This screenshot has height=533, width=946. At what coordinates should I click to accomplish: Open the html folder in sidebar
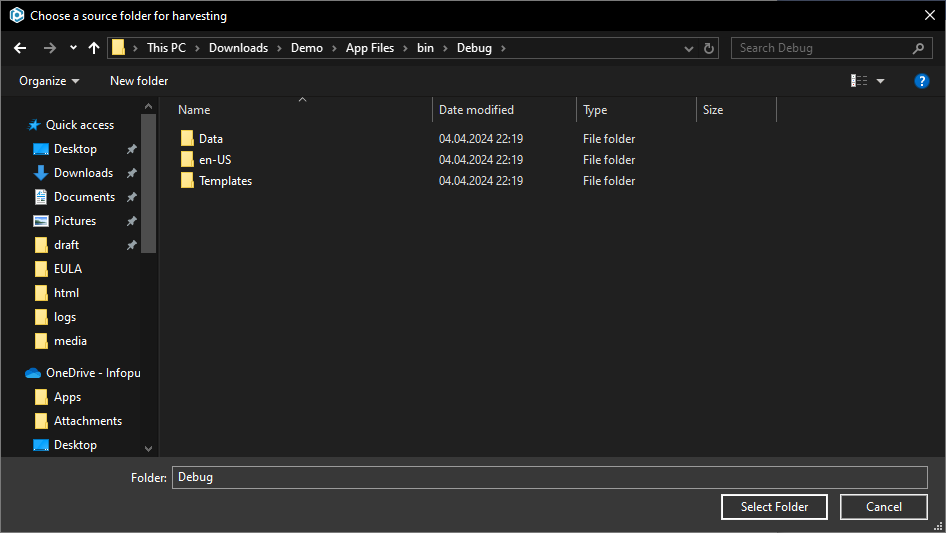pos(66,293)
